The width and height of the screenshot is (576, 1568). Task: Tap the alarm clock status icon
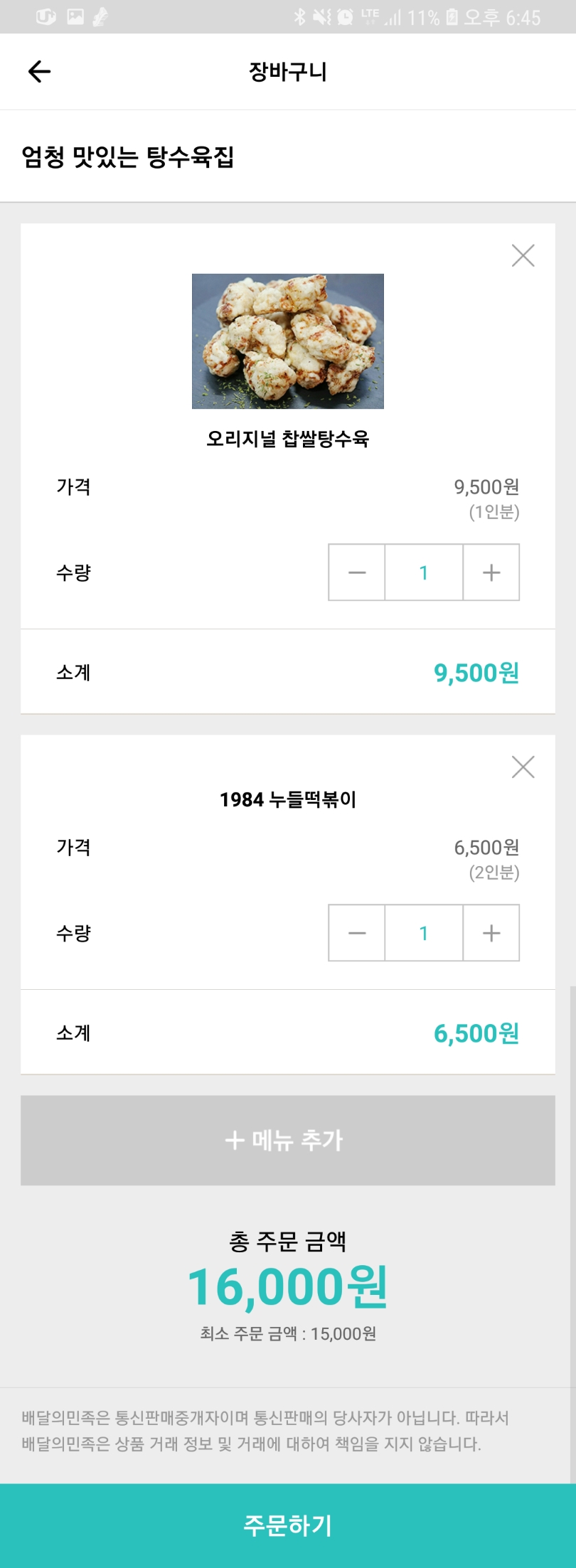(x=345, y=17)
